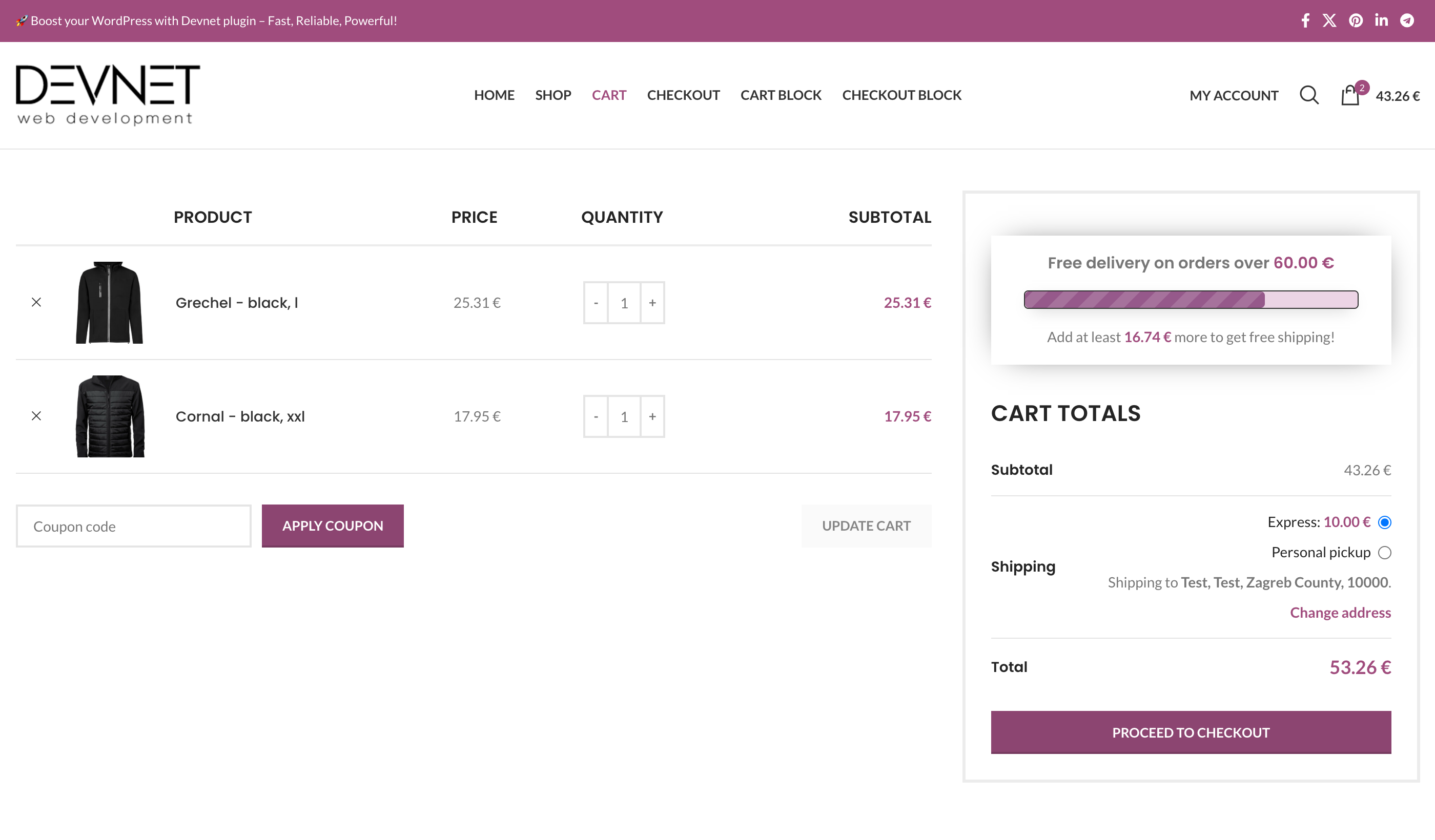This screenshot has width=1435, height=840.
Task: Decrease Cornal quantity with minus
Action: coord(596,416)
